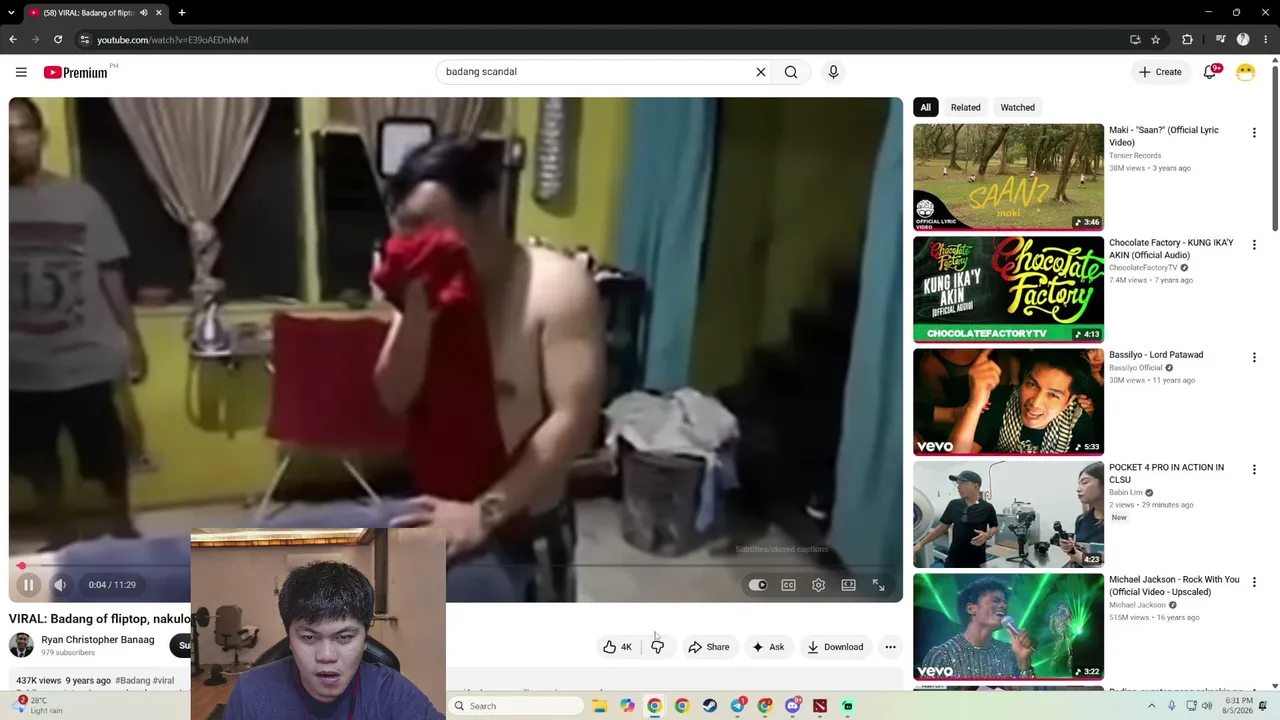Image resolution: width=1280 pixels, height=720 pixels.
Task: Run search with magnifier button
Action: tap(791, 72)
